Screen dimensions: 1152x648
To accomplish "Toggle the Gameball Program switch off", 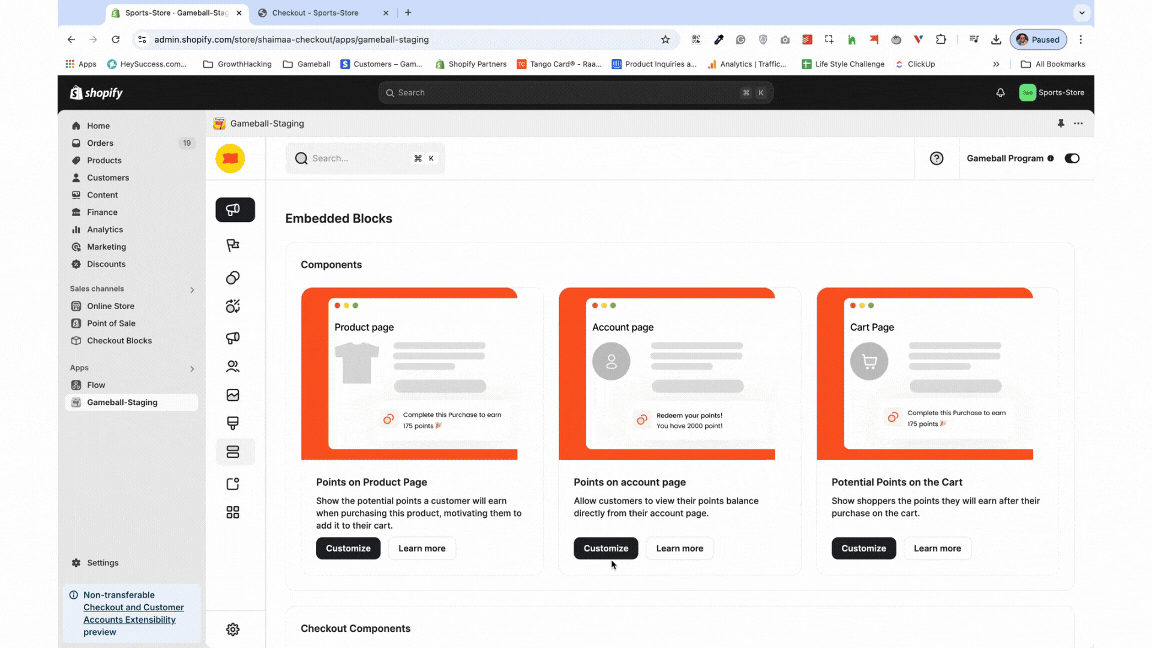I will [x=1072, y=158].
